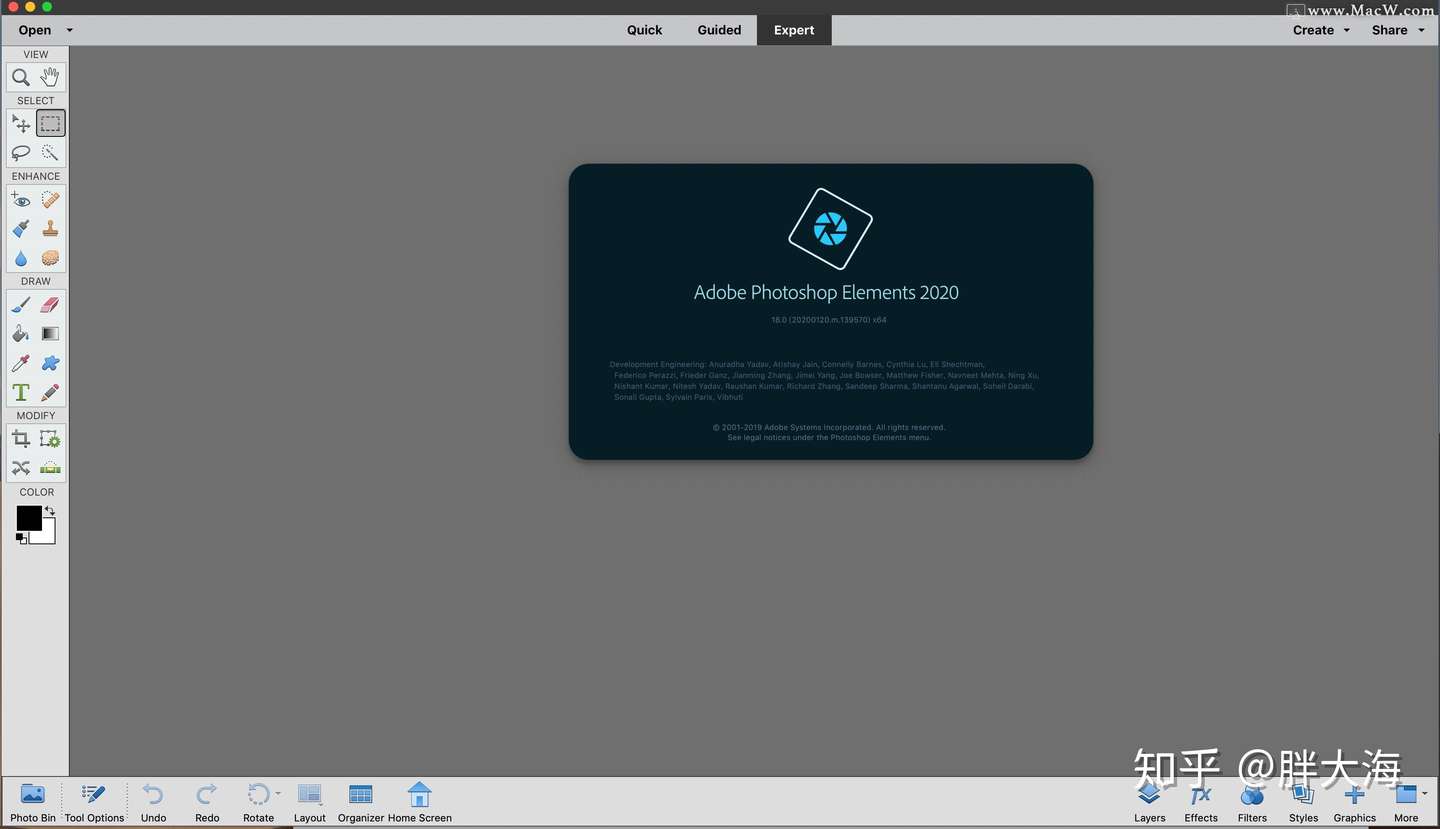Show the Graphics panel
Screen dimensions: 1440x829
click(x=1355, y=803)
